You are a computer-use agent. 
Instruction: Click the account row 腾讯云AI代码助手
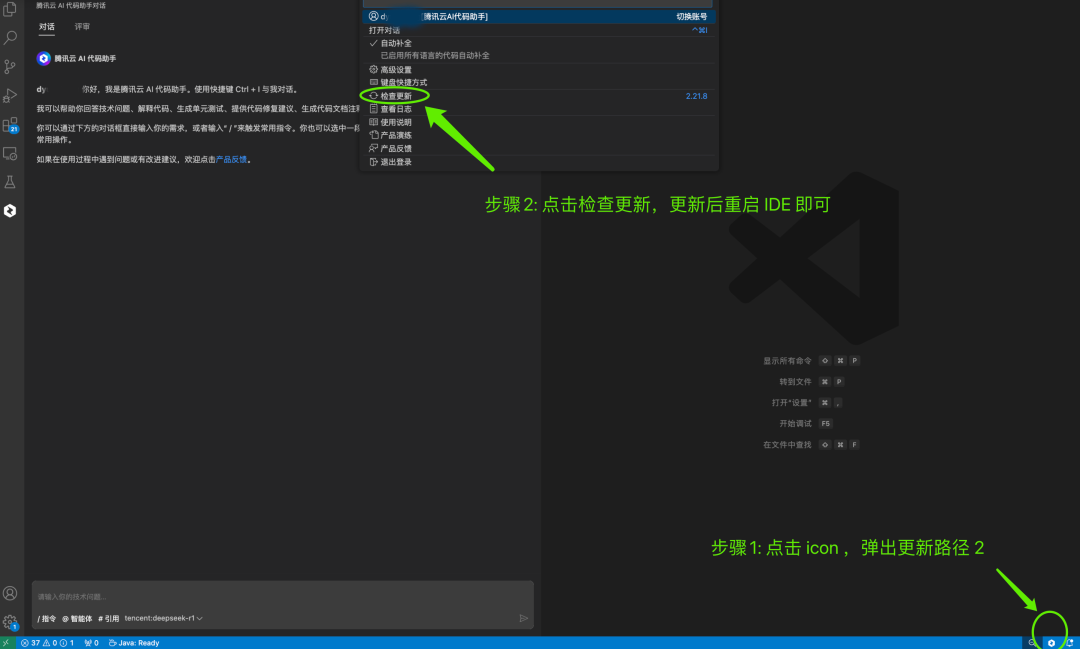[539, 17]
